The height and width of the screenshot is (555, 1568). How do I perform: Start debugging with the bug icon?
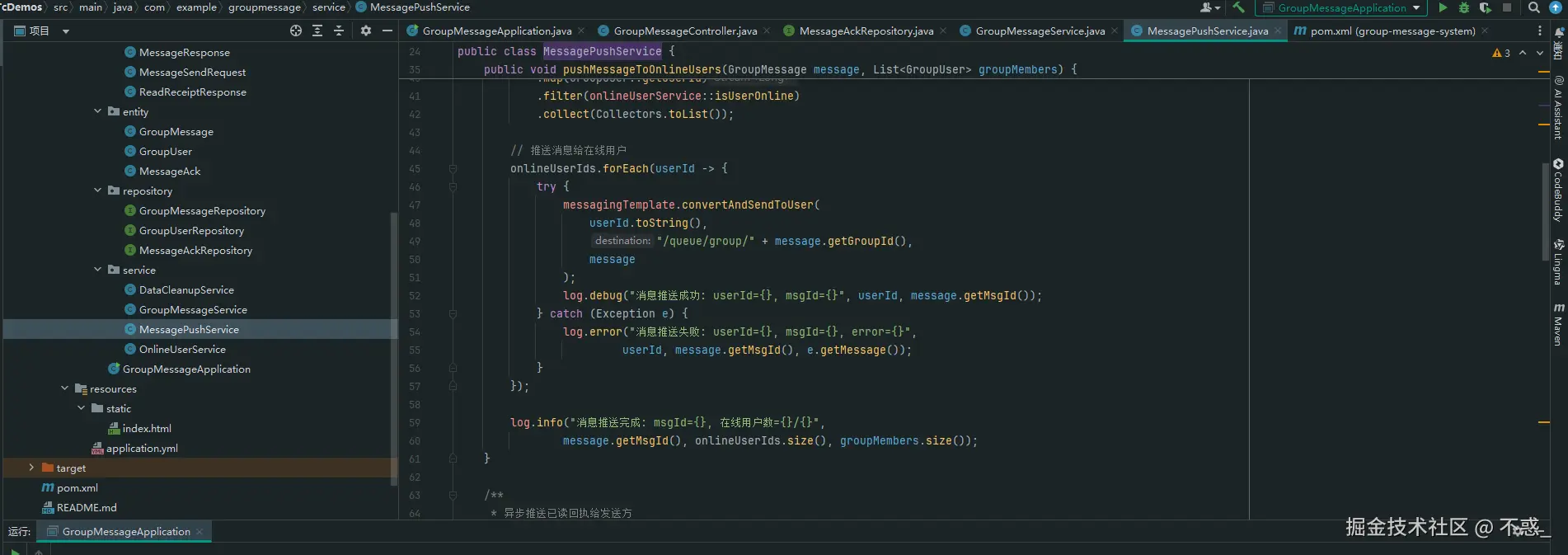click(x=1464, y=7)
